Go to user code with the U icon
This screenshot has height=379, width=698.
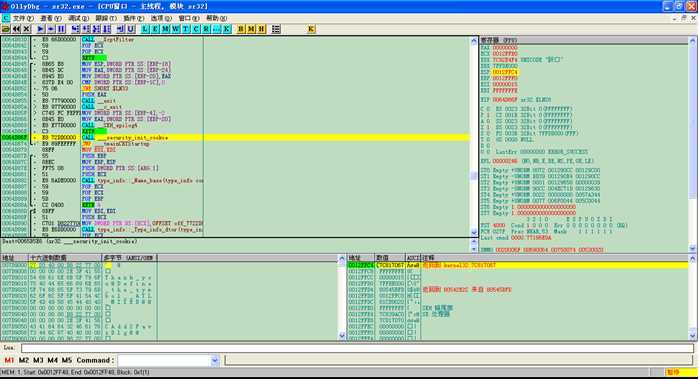[130, 29]
